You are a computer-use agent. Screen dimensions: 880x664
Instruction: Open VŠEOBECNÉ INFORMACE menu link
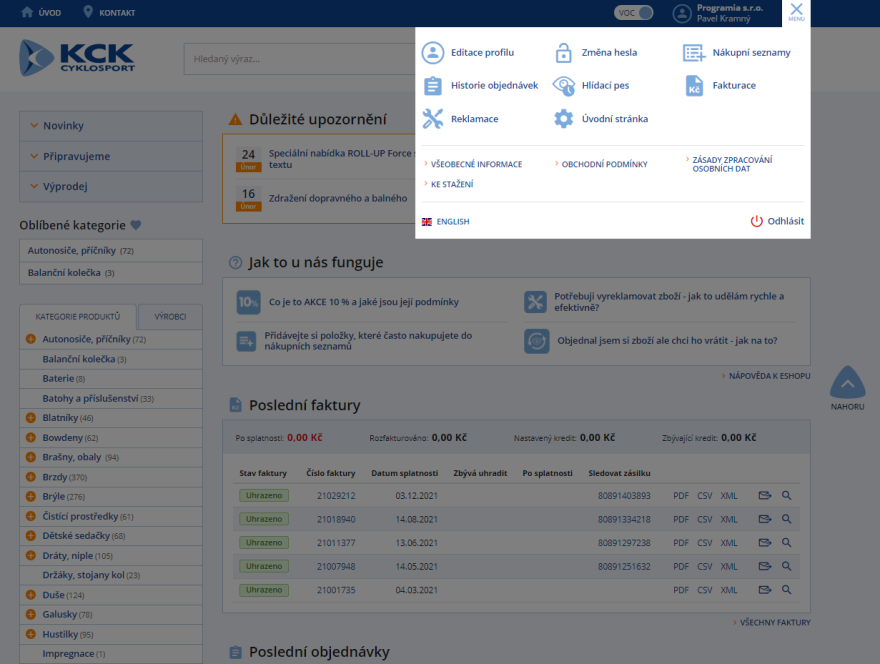coord(476,164)
